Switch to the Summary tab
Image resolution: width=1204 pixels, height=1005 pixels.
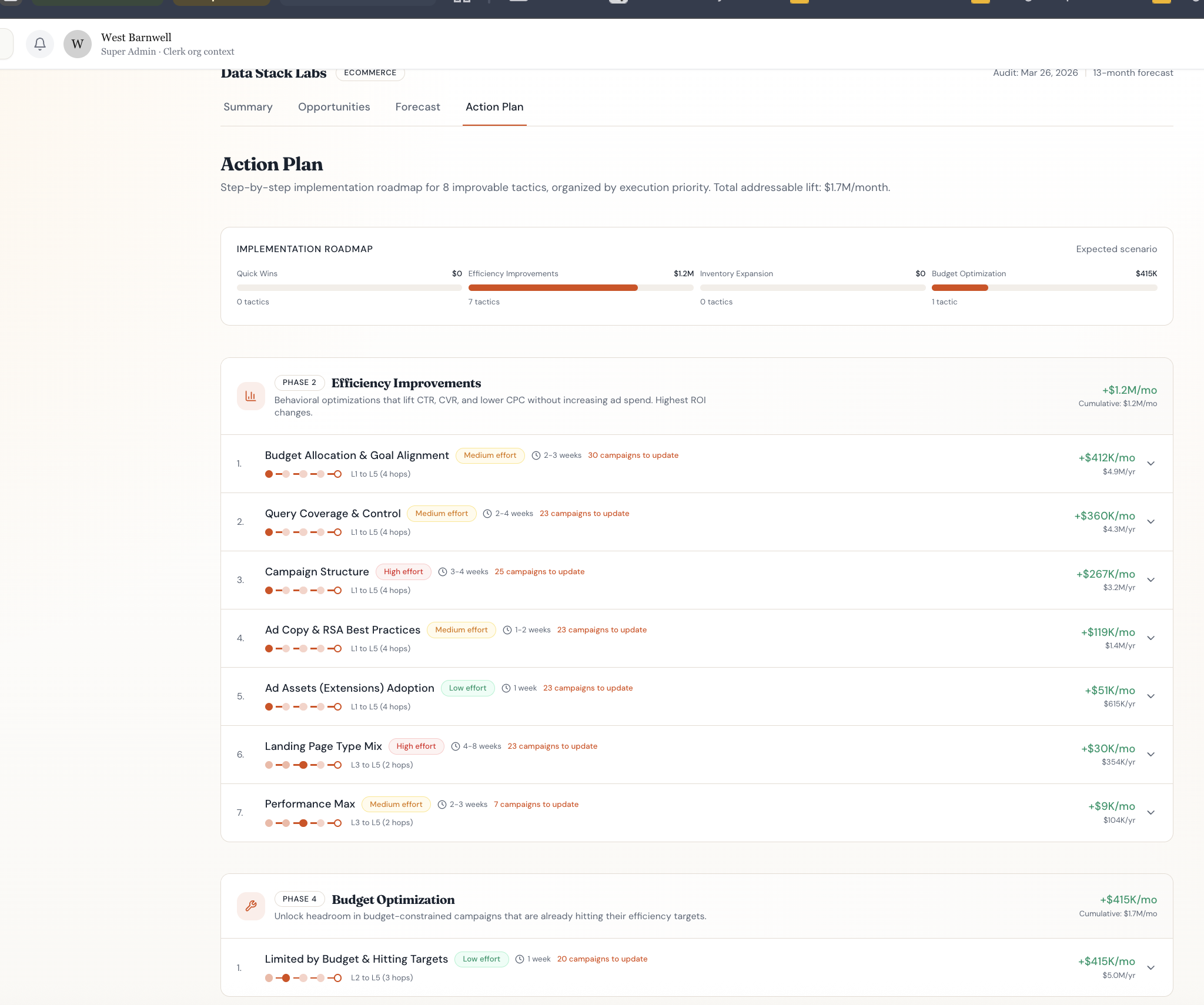pyautogui.click(x=248, y=107)
